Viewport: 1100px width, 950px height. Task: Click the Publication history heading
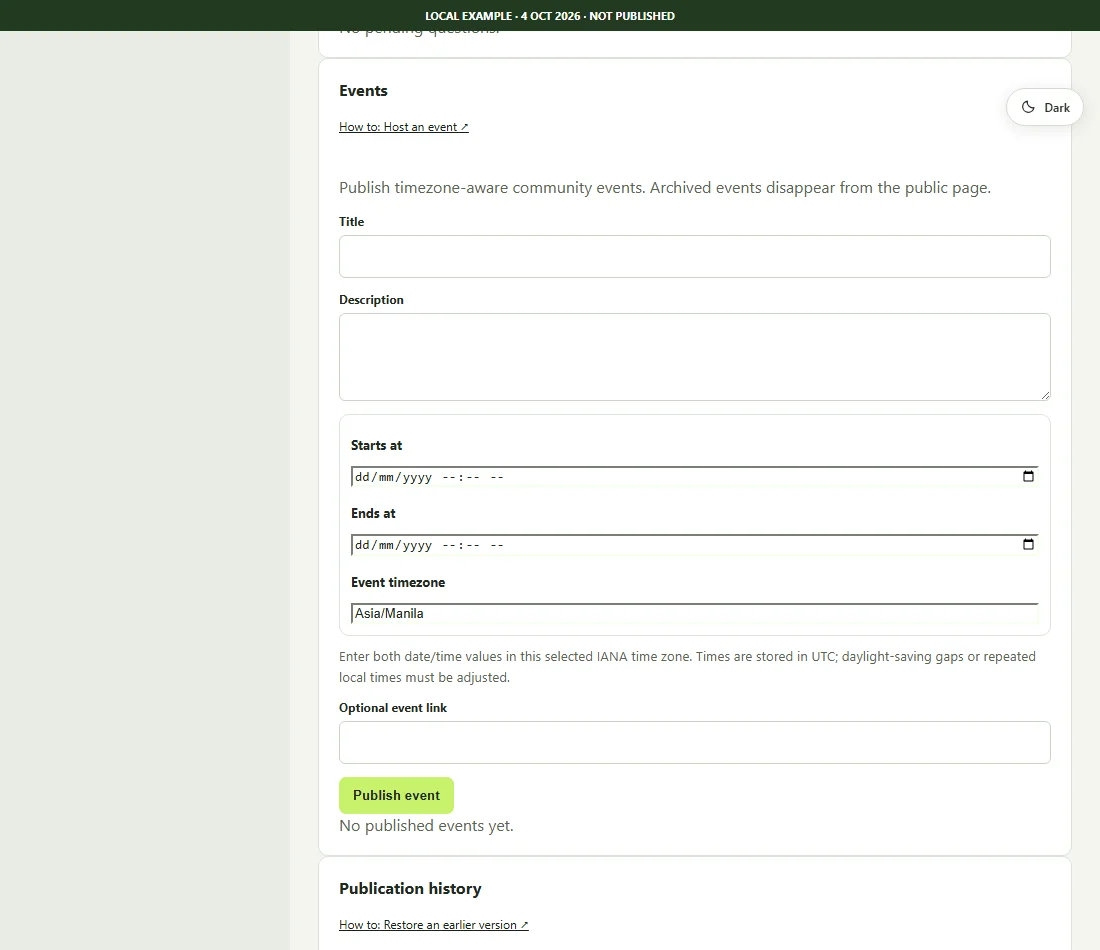pyautogui.click(x=410, y=888)
